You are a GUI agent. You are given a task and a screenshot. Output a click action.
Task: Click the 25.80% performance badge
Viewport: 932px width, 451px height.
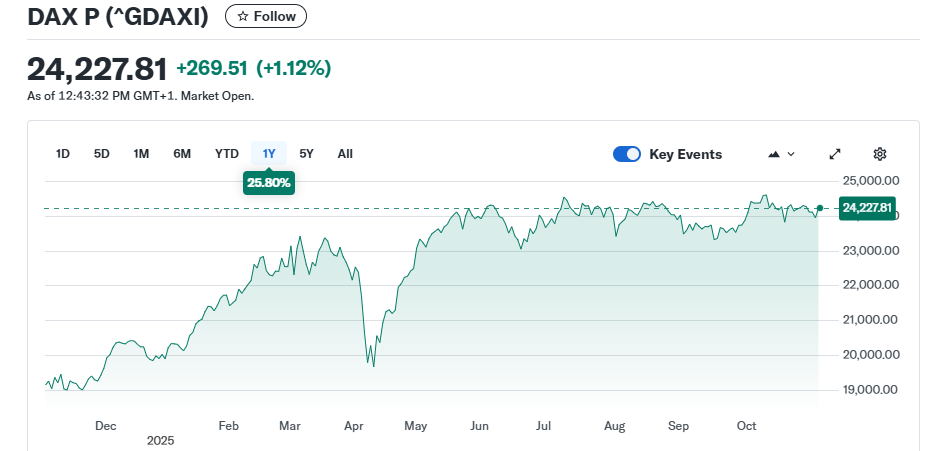tap(268, 184)
